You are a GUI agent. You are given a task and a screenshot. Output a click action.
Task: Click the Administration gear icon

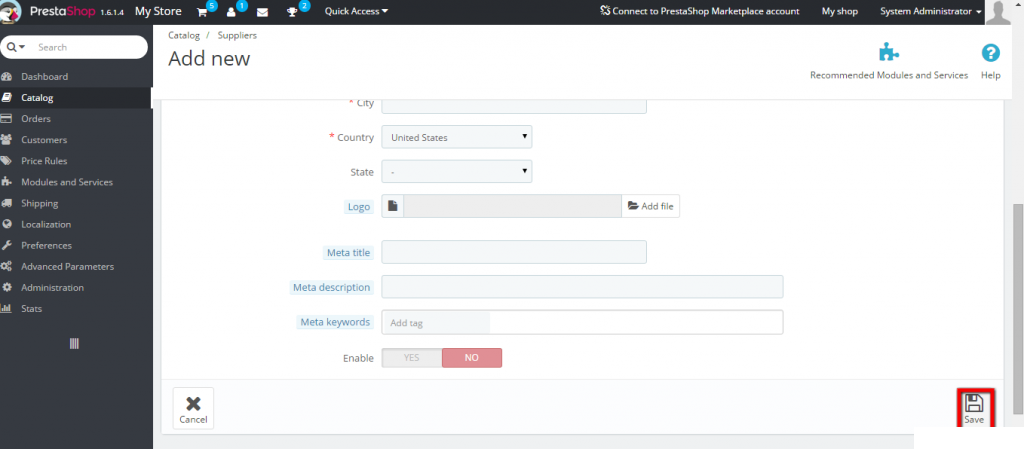(x=7, y=287)
